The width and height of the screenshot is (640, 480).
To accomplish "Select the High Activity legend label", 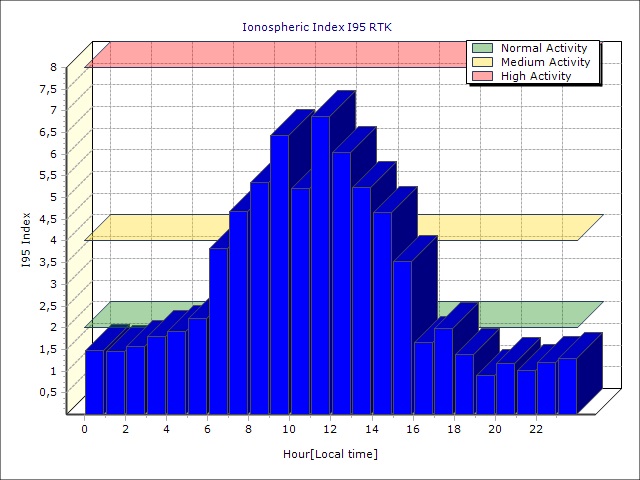I will coord(536,76).
